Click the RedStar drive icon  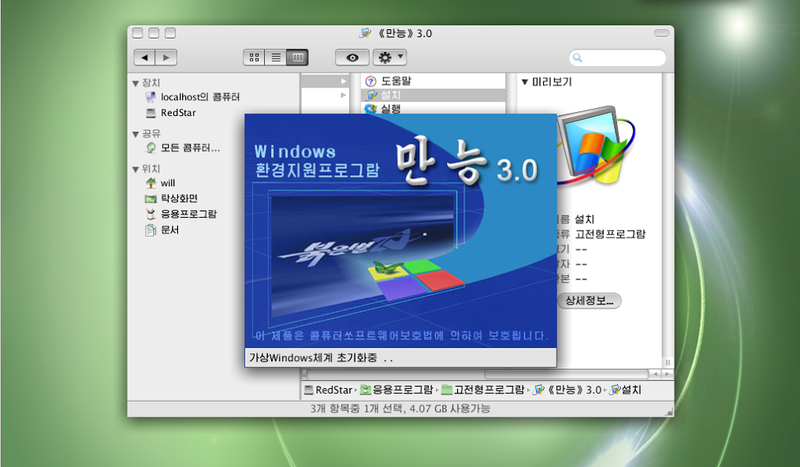(x=151, y=113)
